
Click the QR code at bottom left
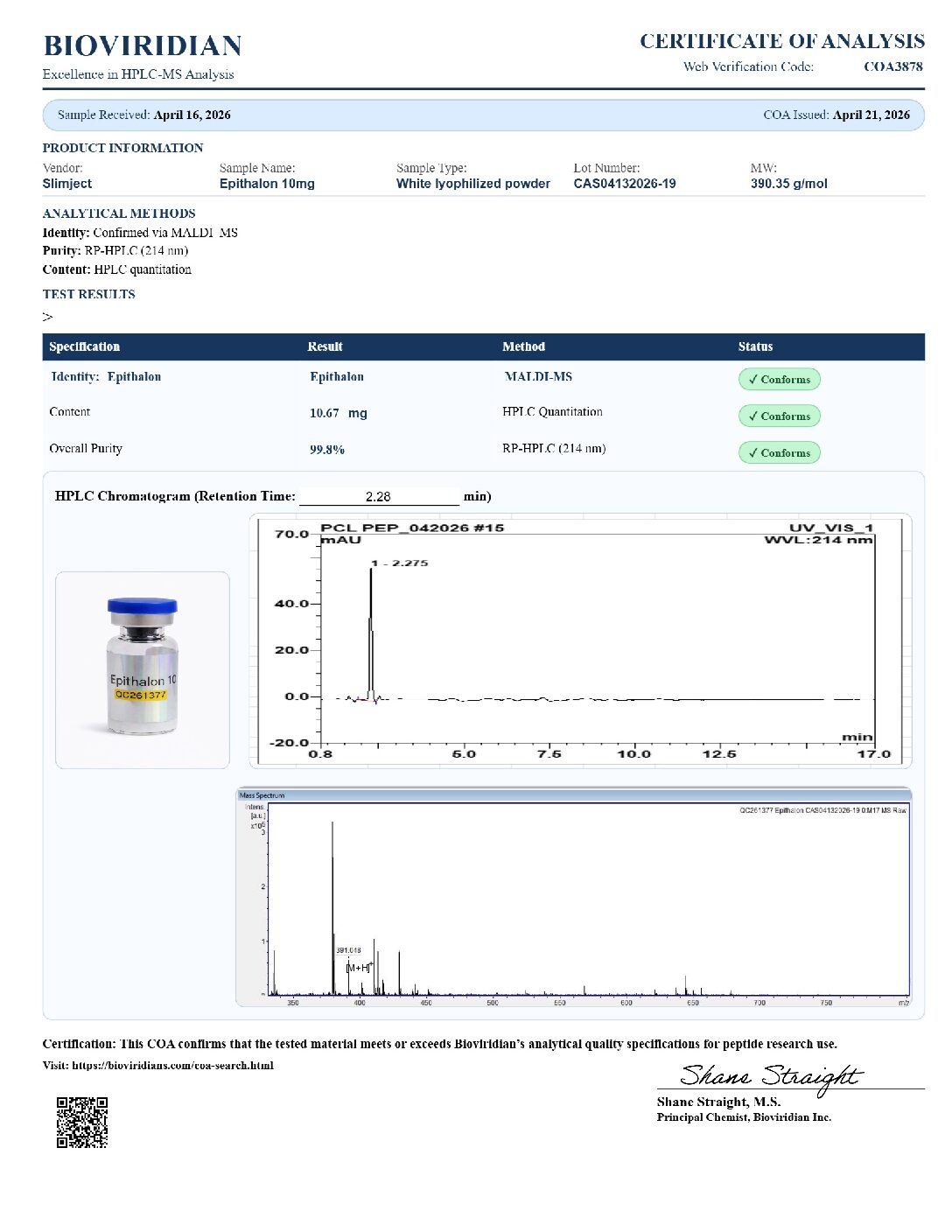pyautogui.click(x=82, y=1122)
